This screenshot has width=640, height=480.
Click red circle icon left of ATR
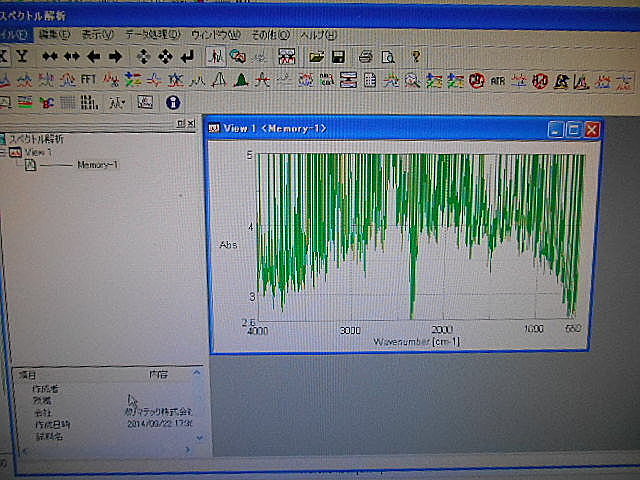(476, 81)
